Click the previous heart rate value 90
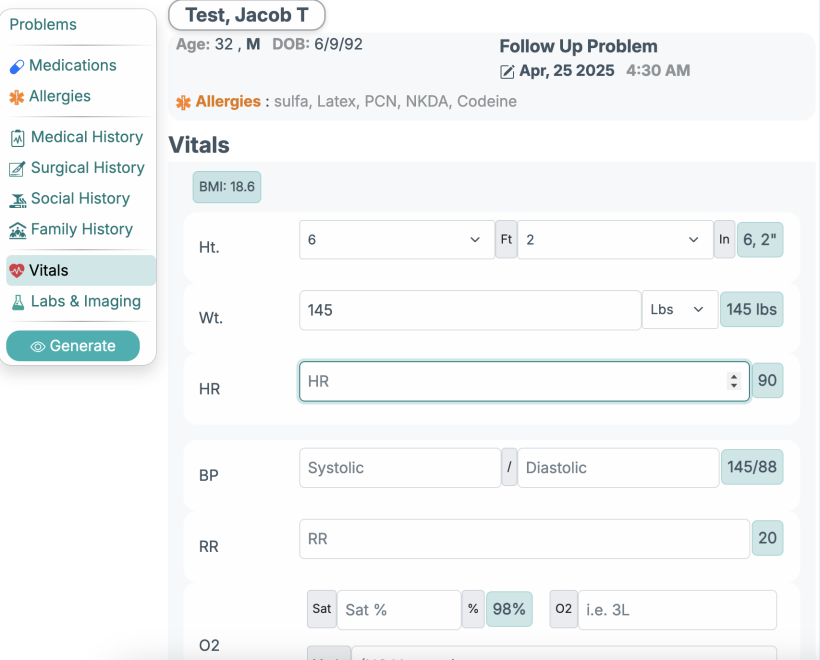The width and height of the screenshot is (820, 660). pyautogui.click(x=767, y=381)
